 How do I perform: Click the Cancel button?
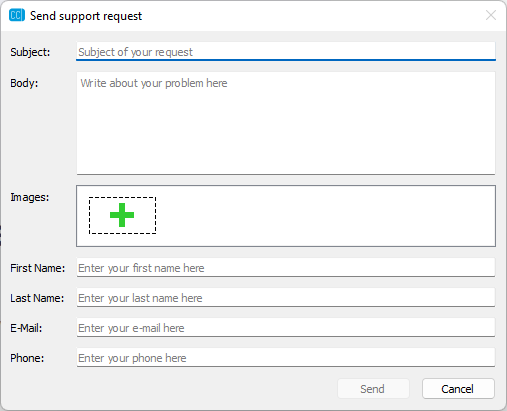(x=458, y=389)
